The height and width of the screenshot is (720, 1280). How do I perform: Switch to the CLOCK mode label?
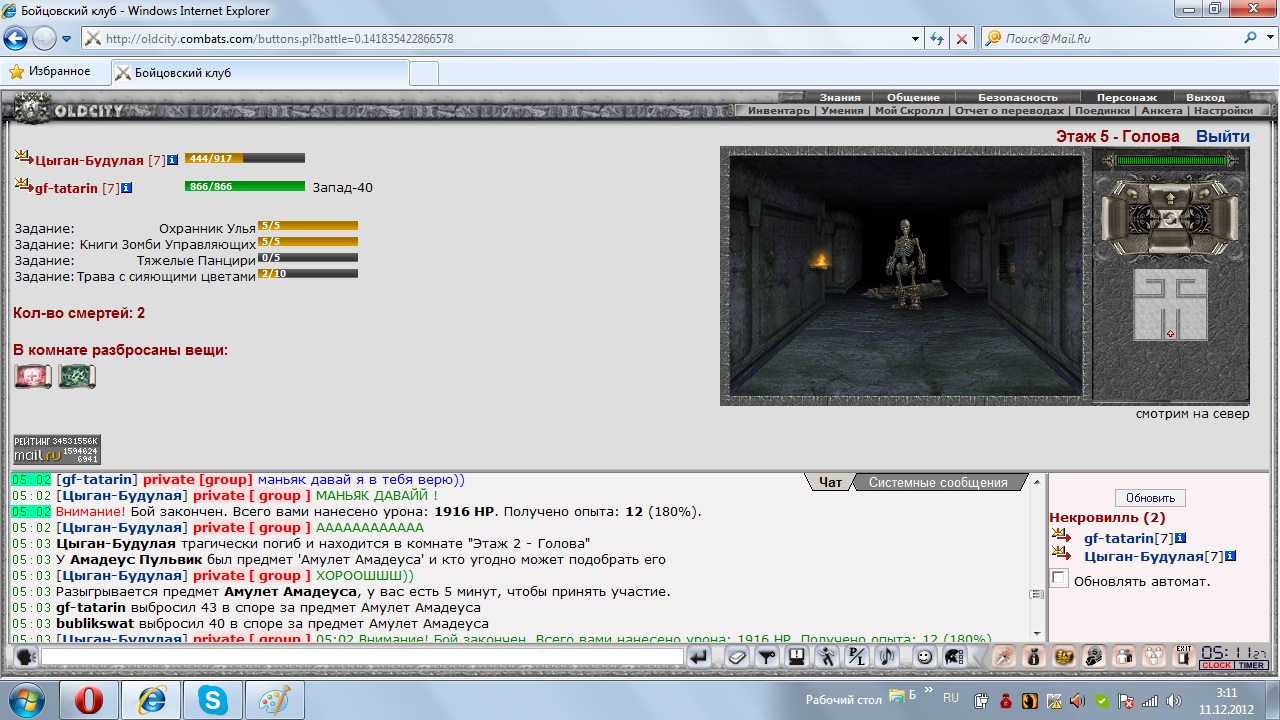(x=1216, y=665)
